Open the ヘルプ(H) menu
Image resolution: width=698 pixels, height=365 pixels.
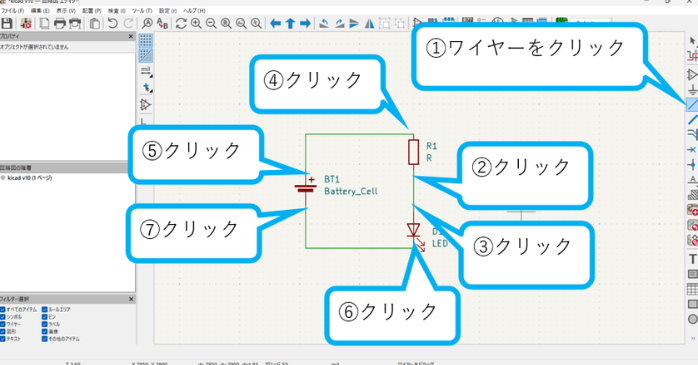coord(195,10)
